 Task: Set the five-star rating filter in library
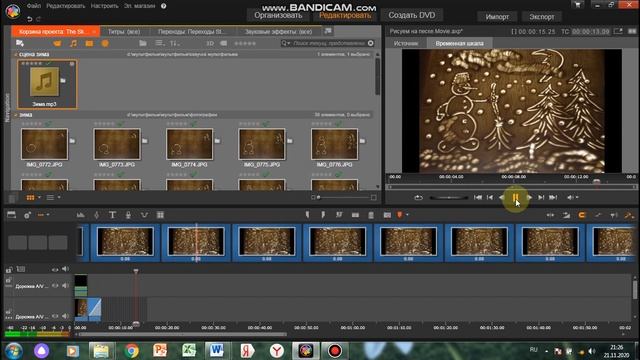(245, 43)
